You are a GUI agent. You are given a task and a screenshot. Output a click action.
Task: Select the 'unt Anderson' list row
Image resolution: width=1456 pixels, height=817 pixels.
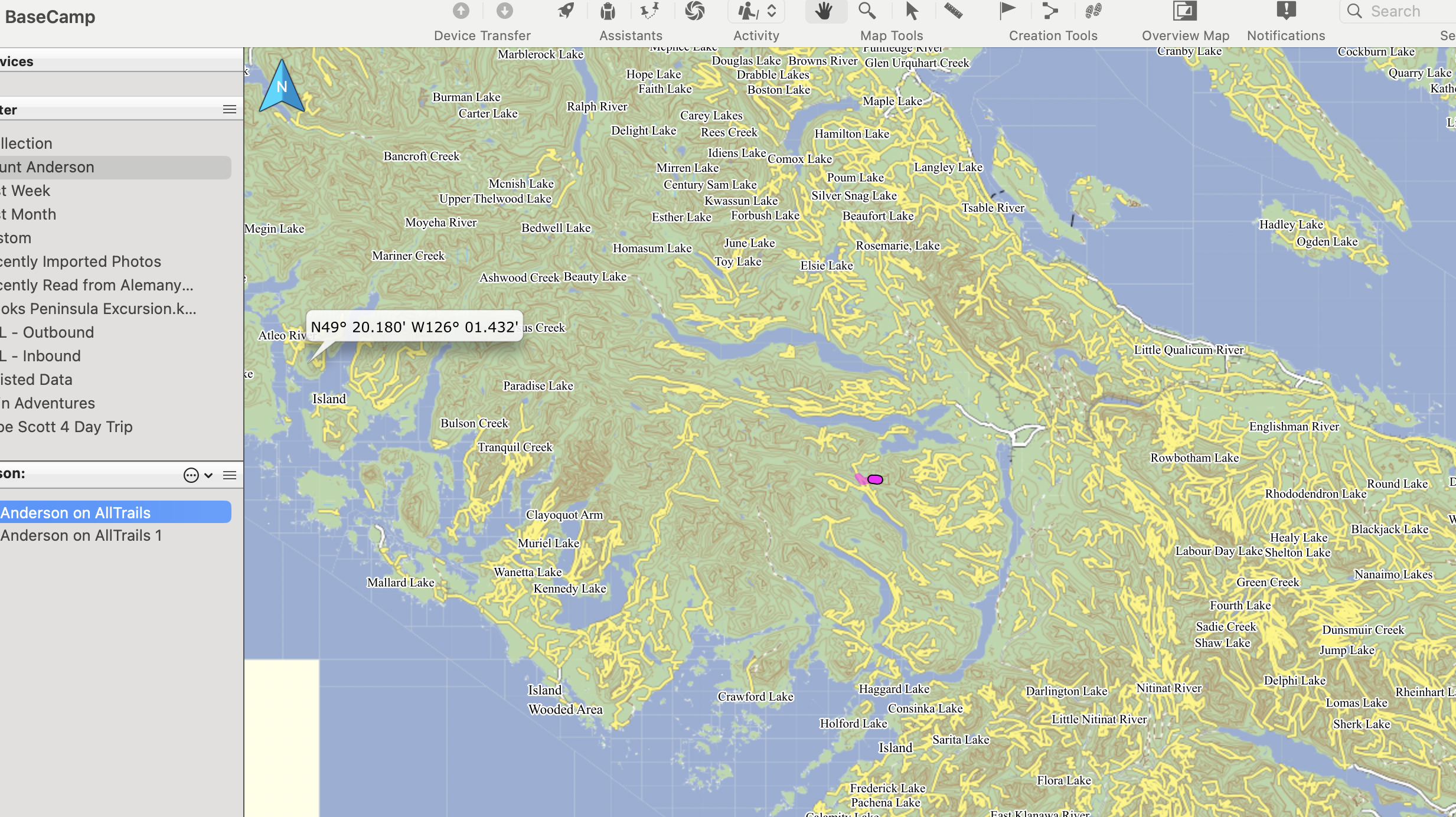coord(116,167)
